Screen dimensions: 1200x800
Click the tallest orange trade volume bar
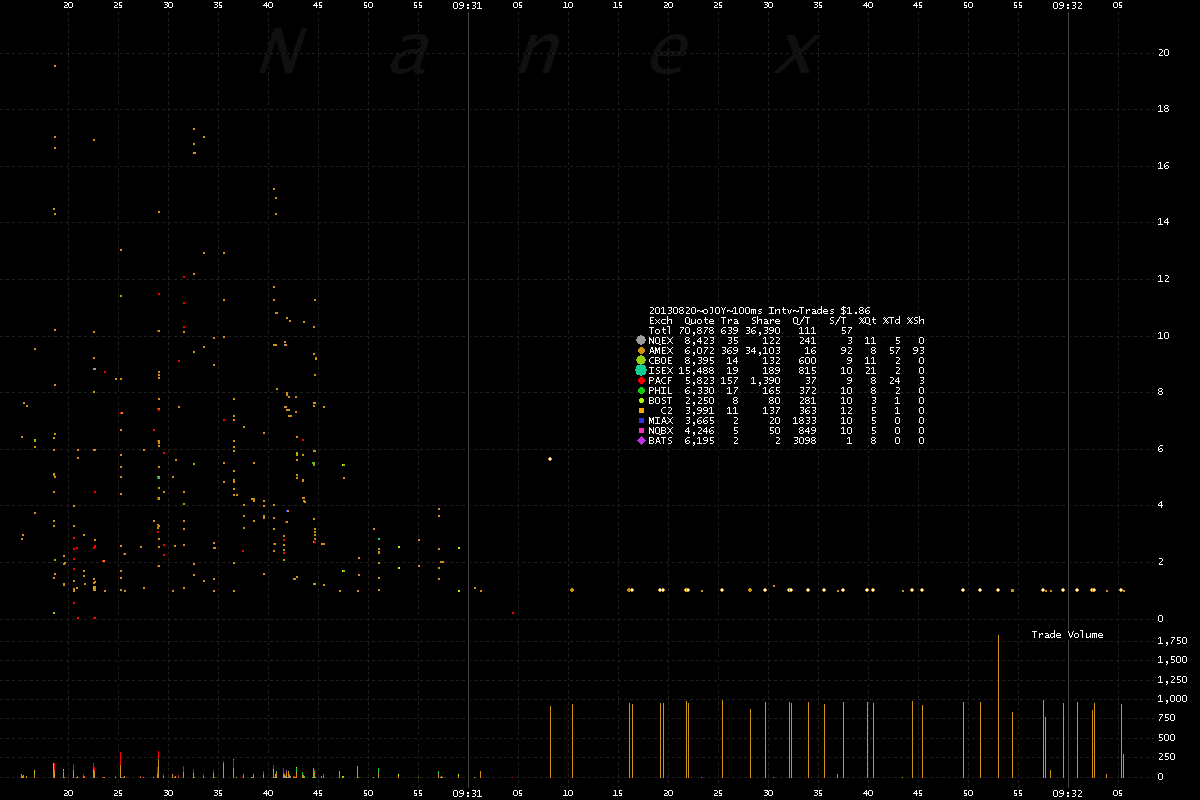point(998,706)
